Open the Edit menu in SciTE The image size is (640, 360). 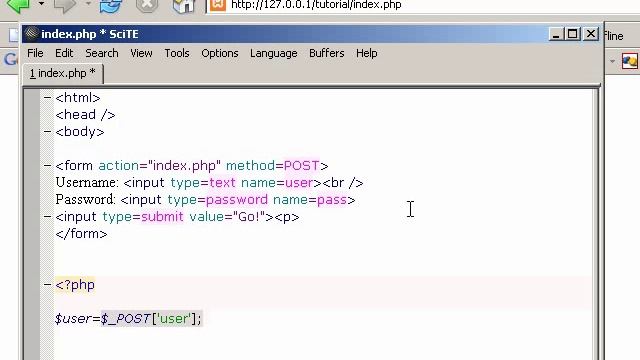(64, 53)
